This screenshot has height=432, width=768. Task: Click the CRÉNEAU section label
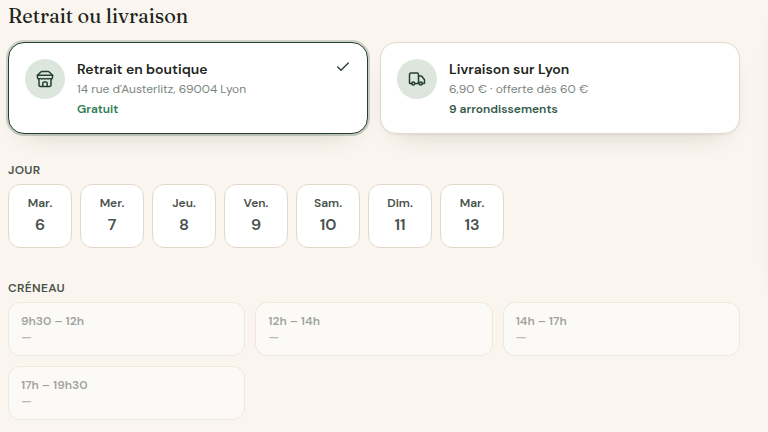pyautogui.click(x=36, y=288)
